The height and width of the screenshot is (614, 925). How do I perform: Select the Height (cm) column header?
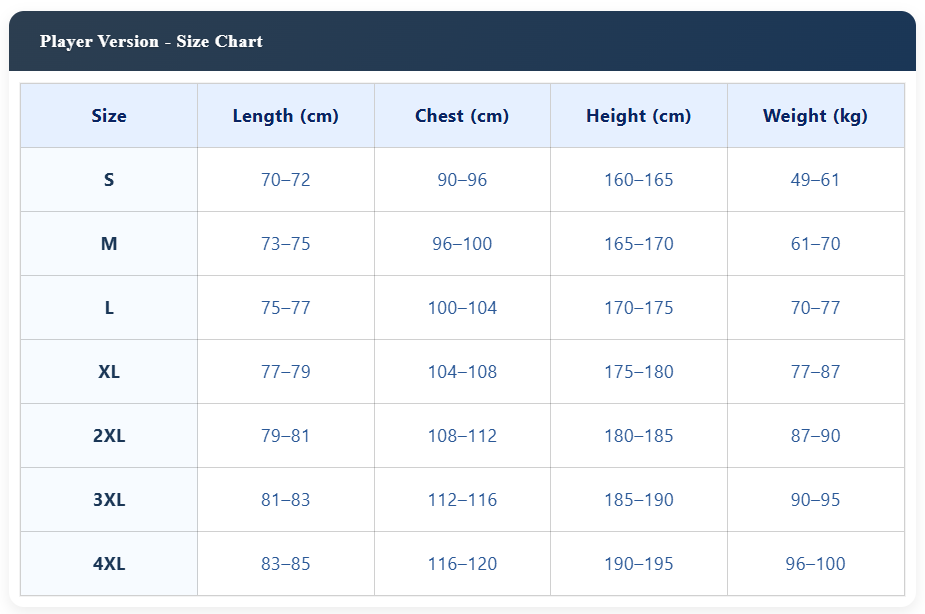click(x=638, y=116)
